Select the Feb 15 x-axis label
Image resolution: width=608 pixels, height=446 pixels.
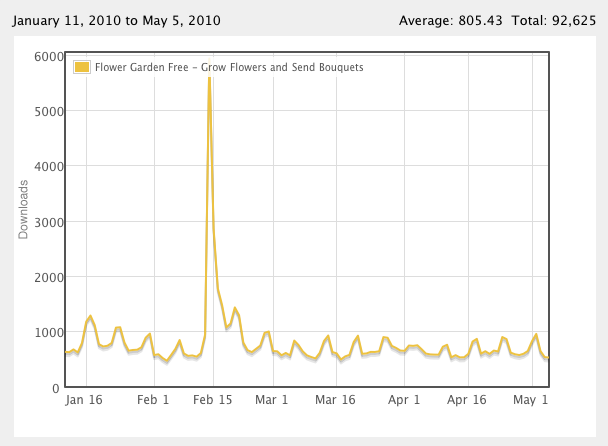tap(212, 400)
